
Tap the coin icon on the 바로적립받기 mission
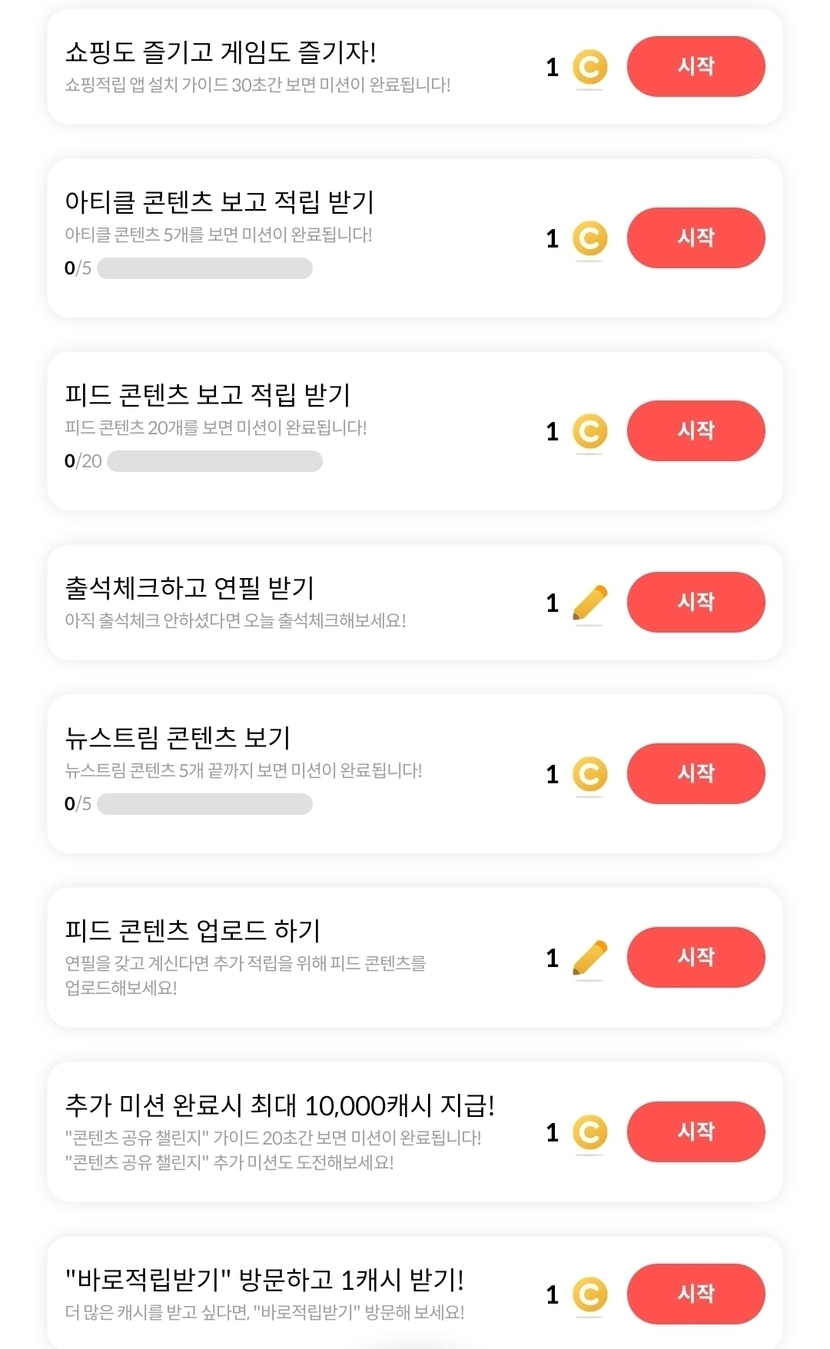[x=590, y=1295]
